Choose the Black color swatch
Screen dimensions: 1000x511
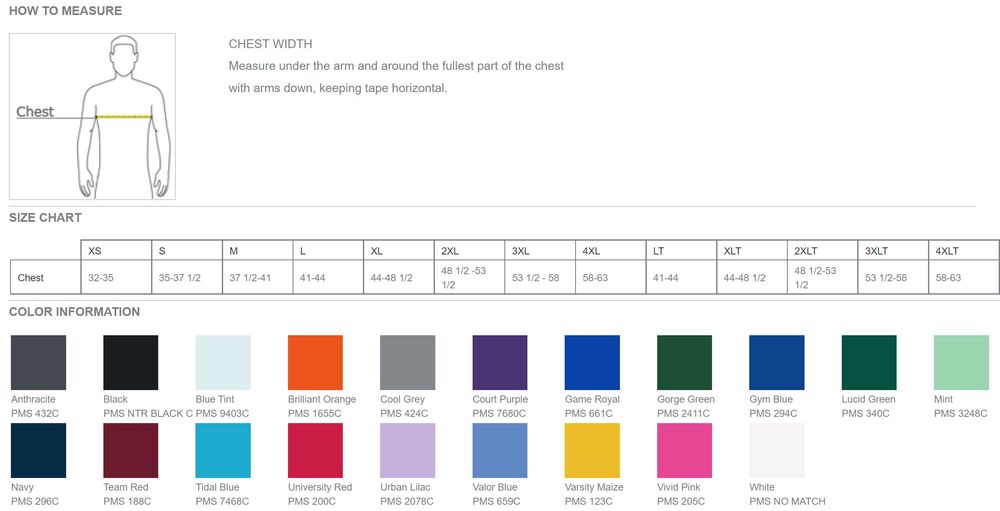click(x=130, y=362)
